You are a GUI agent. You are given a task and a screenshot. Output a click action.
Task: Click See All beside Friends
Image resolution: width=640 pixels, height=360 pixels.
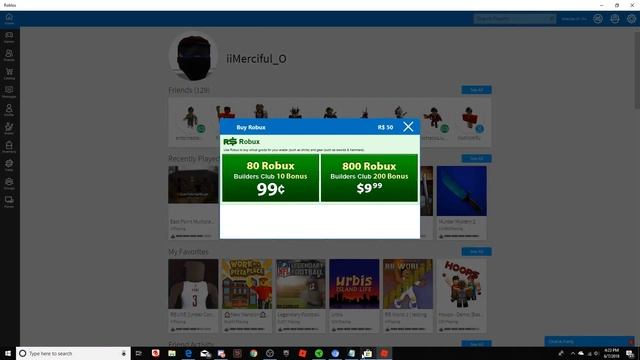tap(476, 90)
